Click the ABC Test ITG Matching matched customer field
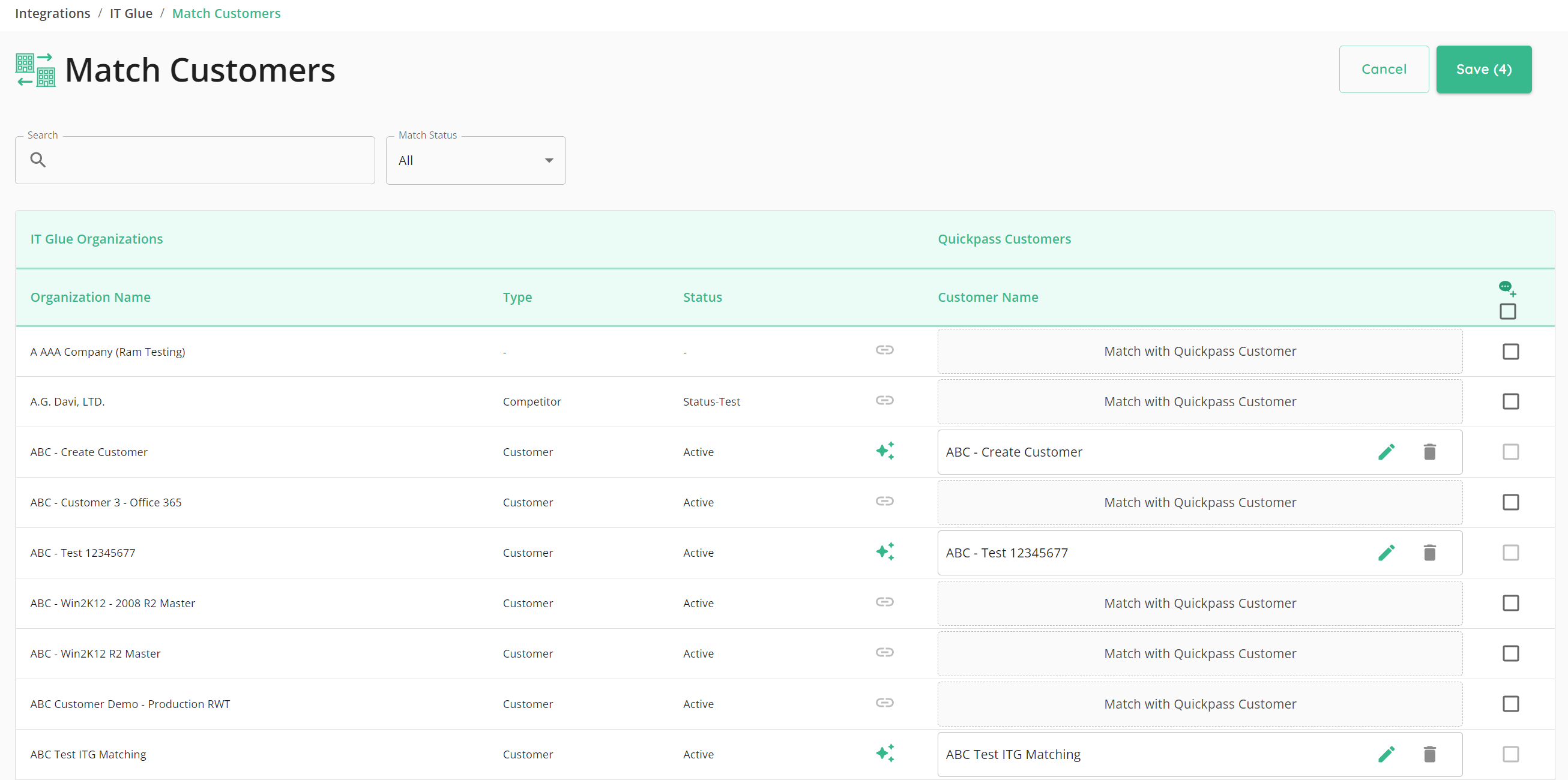Viewport: 1568px width, 780px height. (x=1200, y=754)
